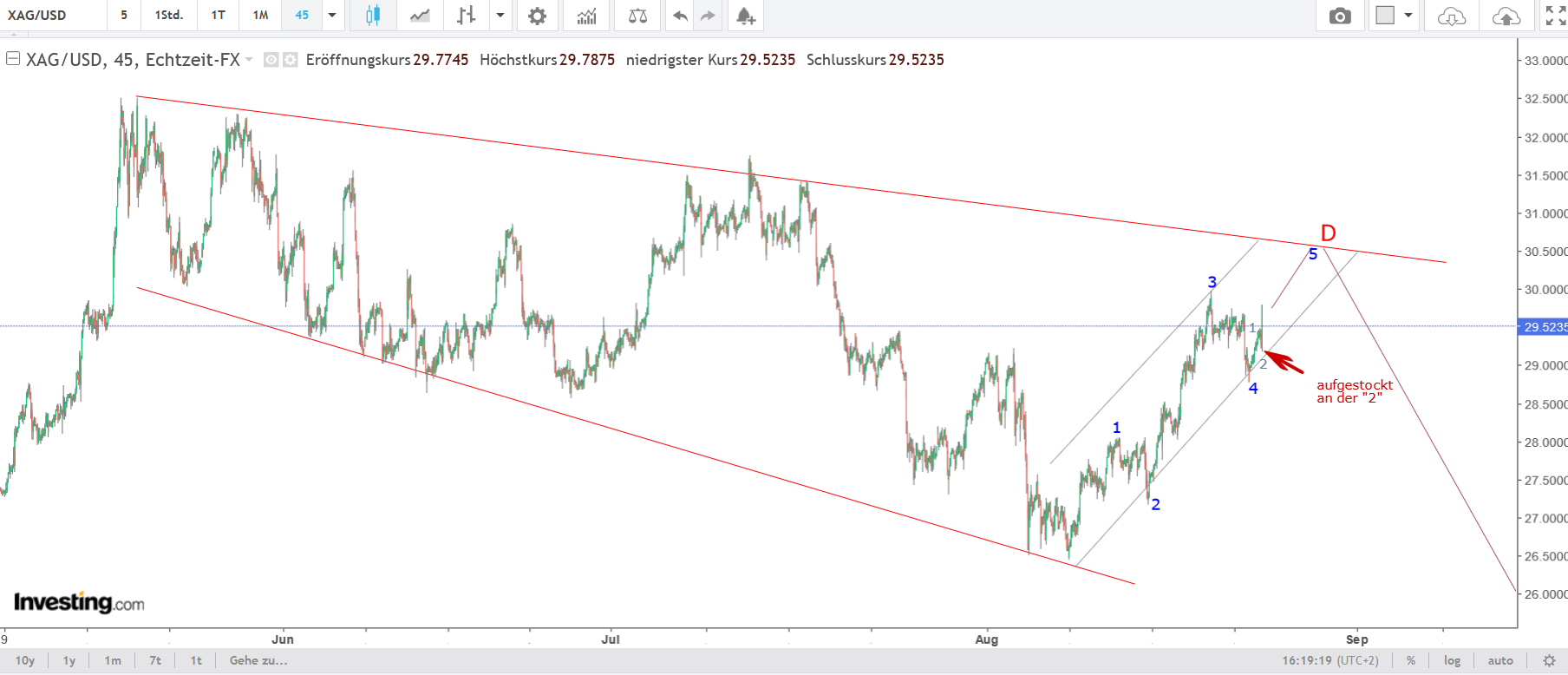Image resolution: width=1568 pixels, height=675 pixels.
Task: Open the chart style dropdown arrow
Action: coord(500,16)
